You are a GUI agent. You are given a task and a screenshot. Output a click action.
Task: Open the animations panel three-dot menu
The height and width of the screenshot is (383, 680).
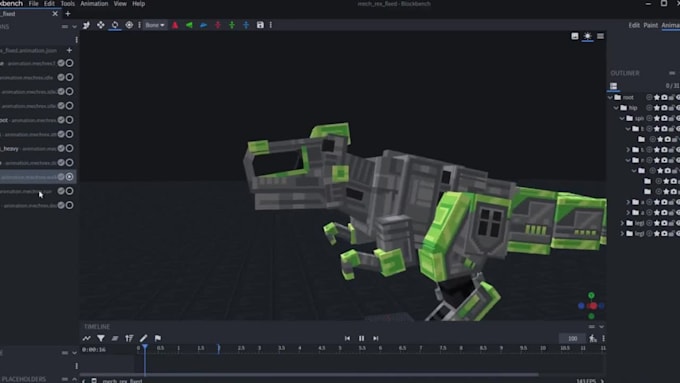click(77, 40)
